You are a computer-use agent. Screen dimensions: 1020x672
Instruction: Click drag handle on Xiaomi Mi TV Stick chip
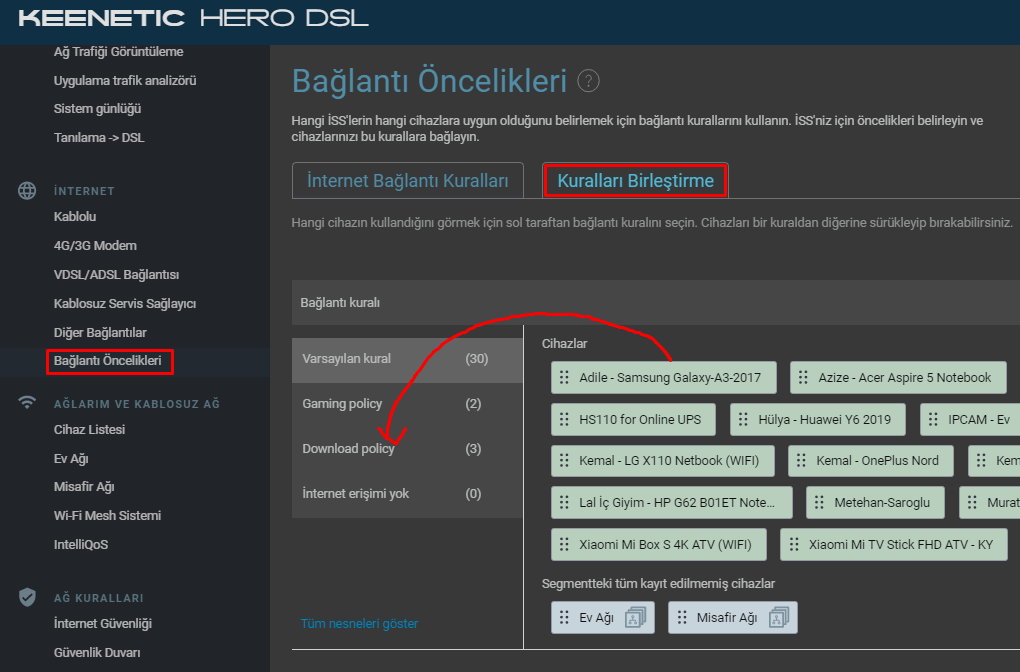click(x=794, y=544)
